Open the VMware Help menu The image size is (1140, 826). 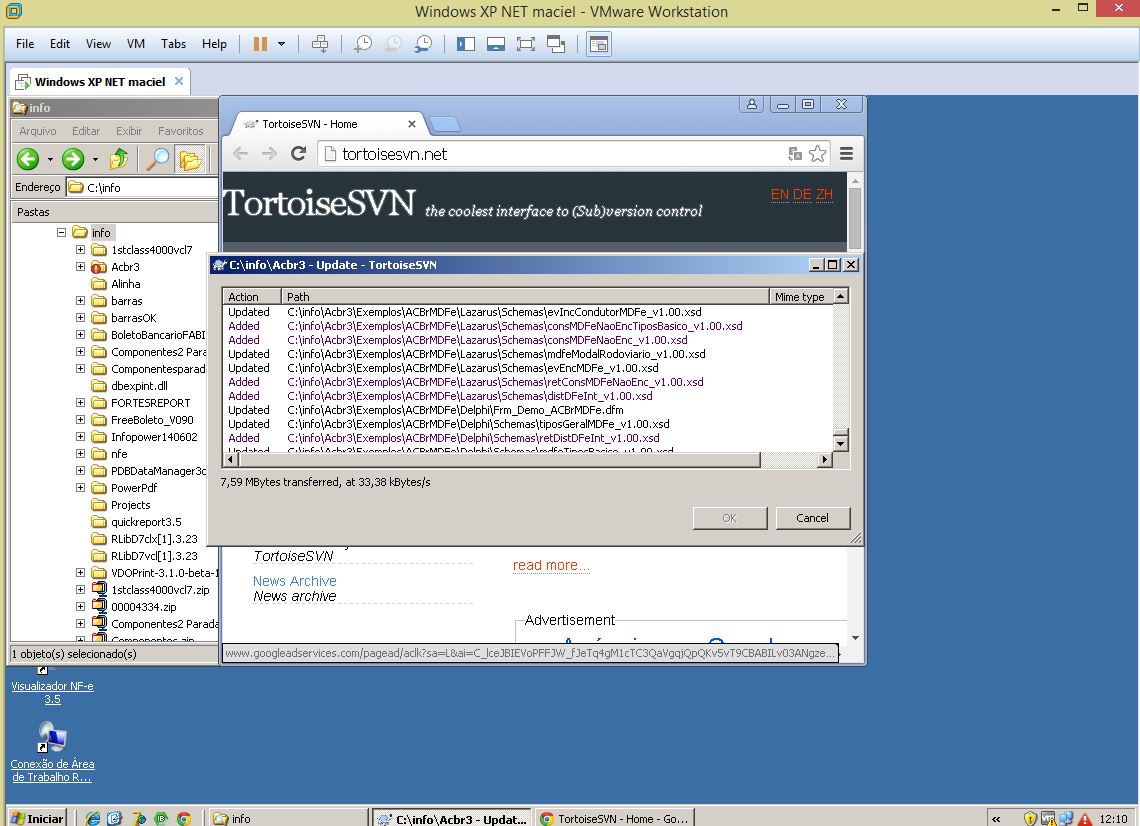click(214, 44)
